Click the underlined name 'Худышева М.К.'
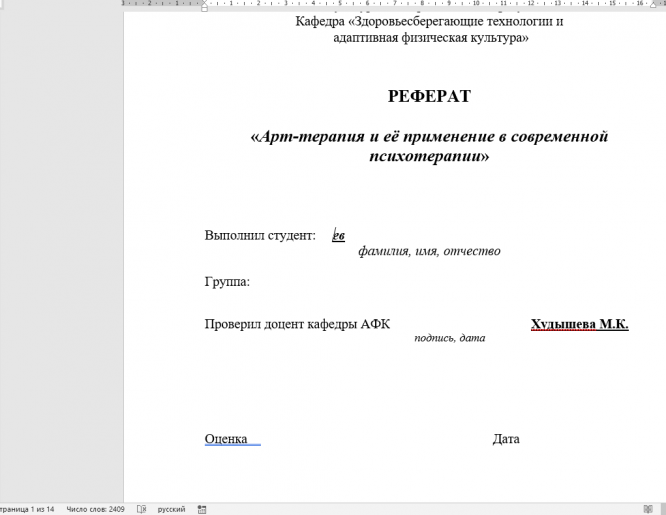This screenshot has width=666, height=515. pyautogui.click(x=579, y=324)
